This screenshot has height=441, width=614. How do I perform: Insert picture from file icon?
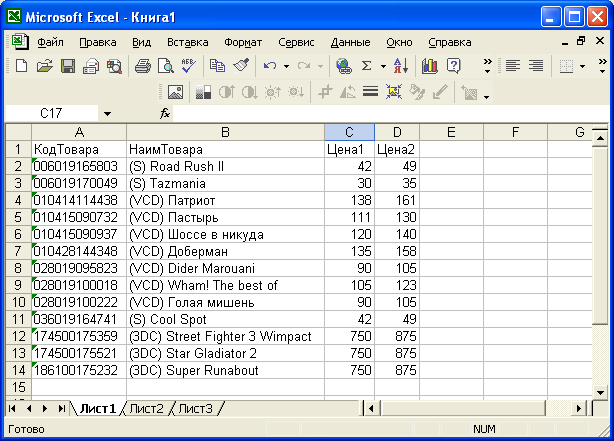tap(175, 92)
